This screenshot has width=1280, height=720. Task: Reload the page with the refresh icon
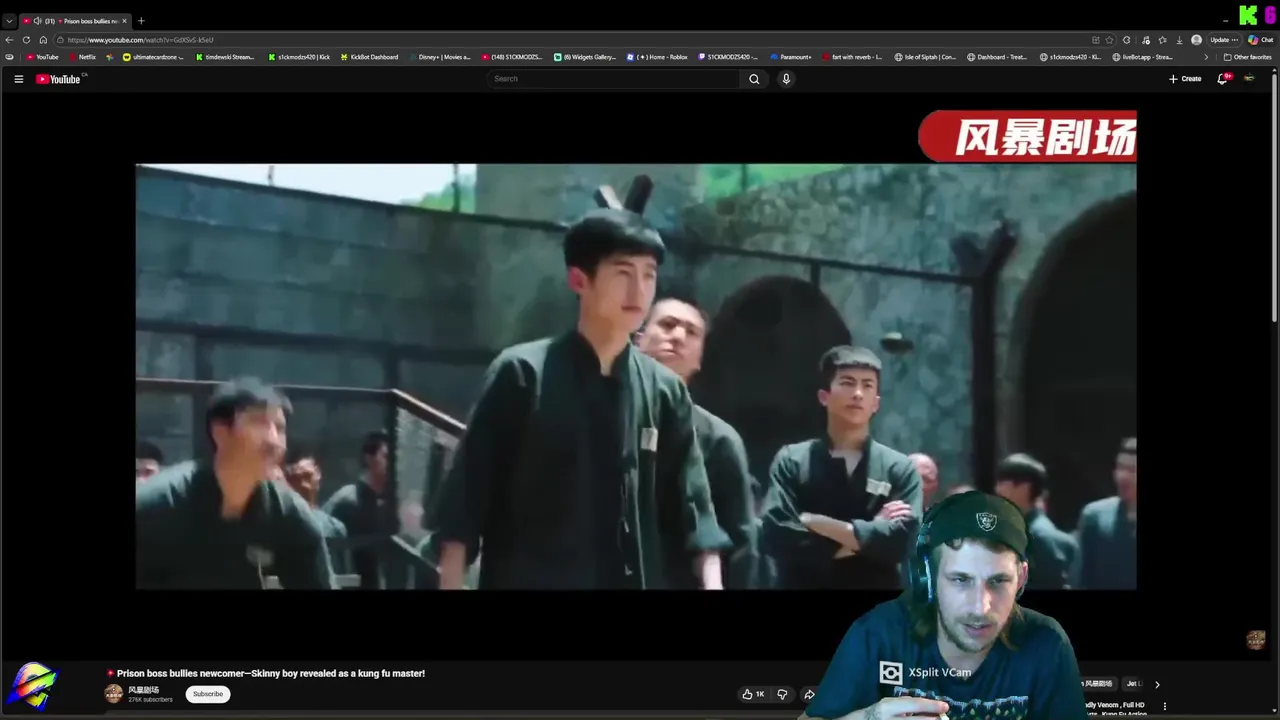(x=27, y=40)
